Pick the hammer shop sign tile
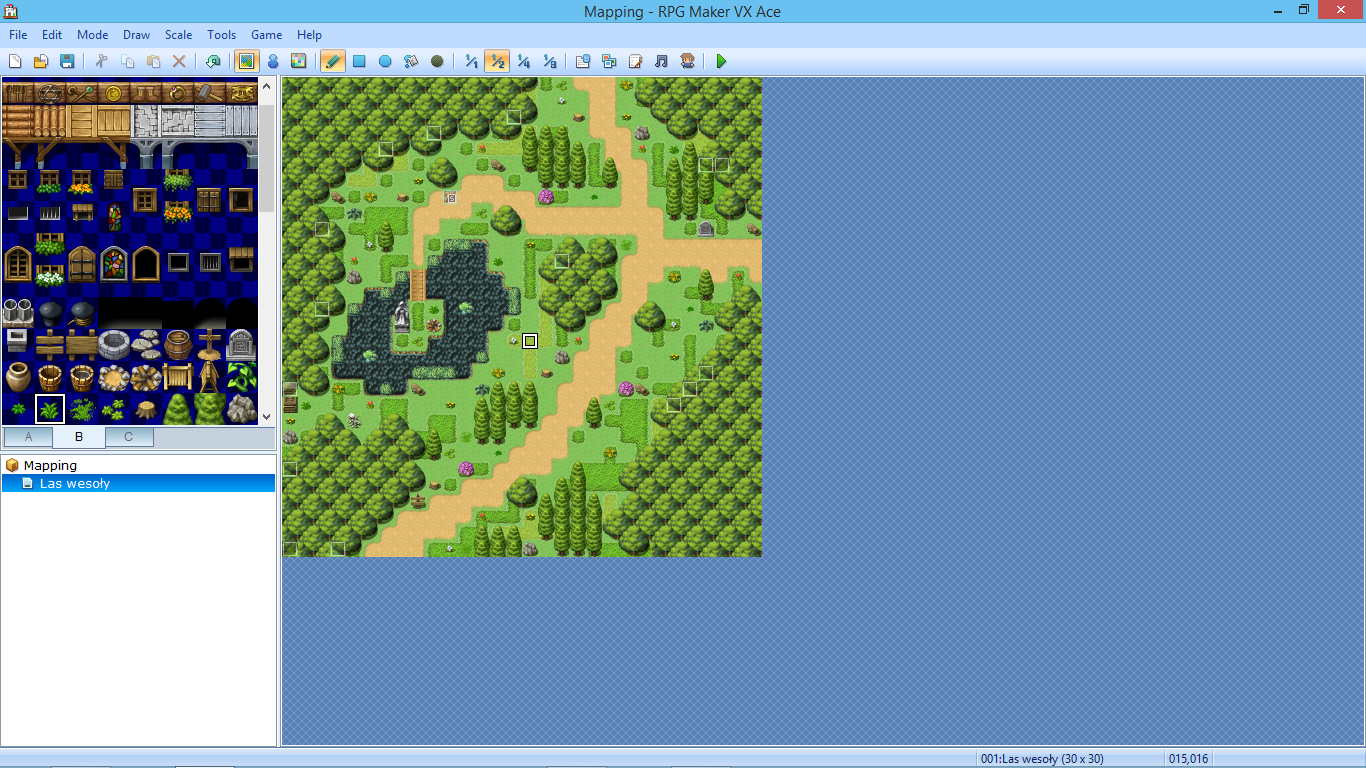Screen dimensions: 1366x768 click(210, 93)
